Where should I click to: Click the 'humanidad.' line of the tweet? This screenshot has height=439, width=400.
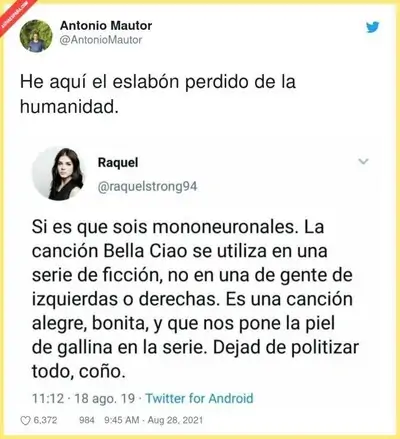tap(69, 107)
